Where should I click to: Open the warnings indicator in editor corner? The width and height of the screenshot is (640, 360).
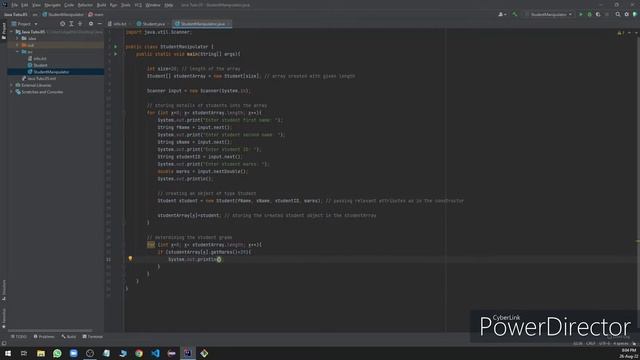[x=621, y=32]
